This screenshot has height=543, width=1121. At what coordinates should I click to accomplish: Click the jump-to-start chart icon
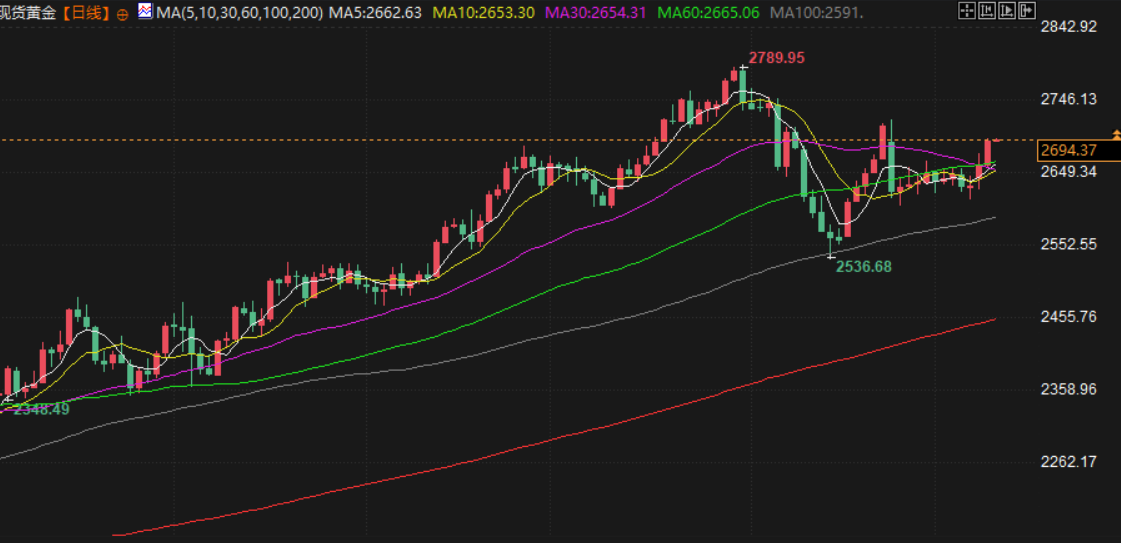click(987, 11)
